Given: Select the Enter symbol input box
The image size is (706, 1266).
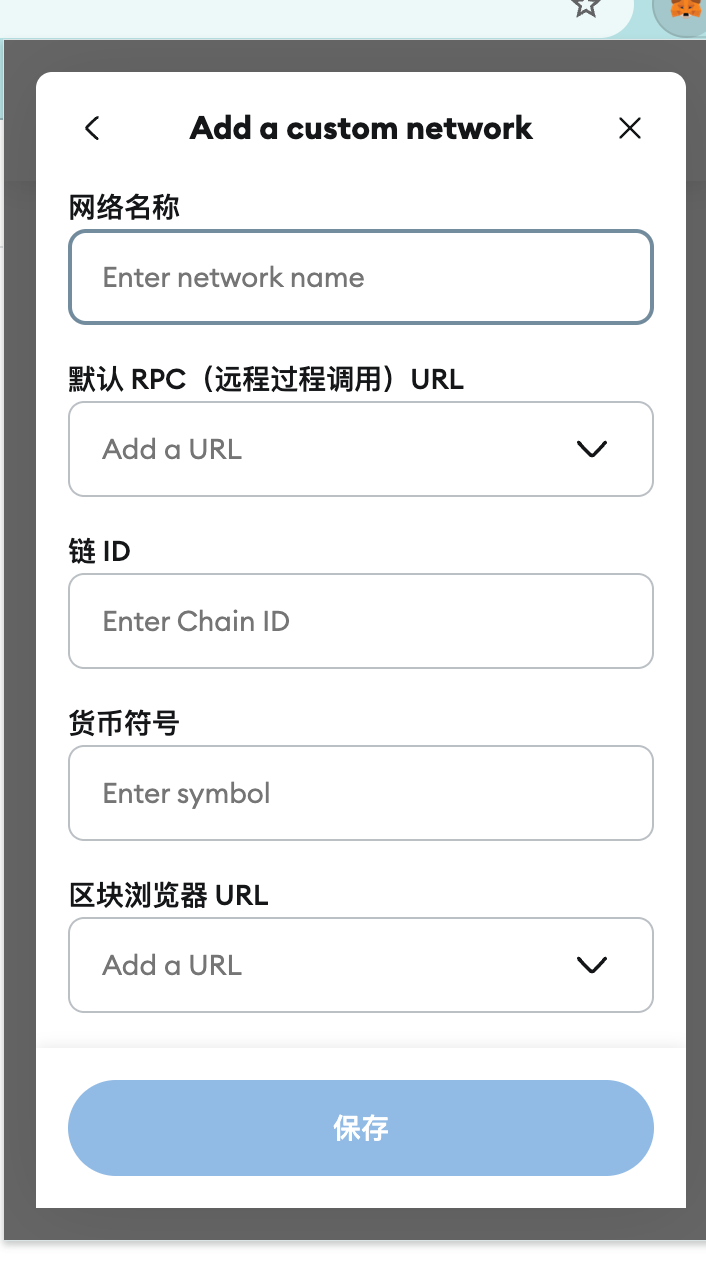Looking at the screenshot, I should click(360, 793).
